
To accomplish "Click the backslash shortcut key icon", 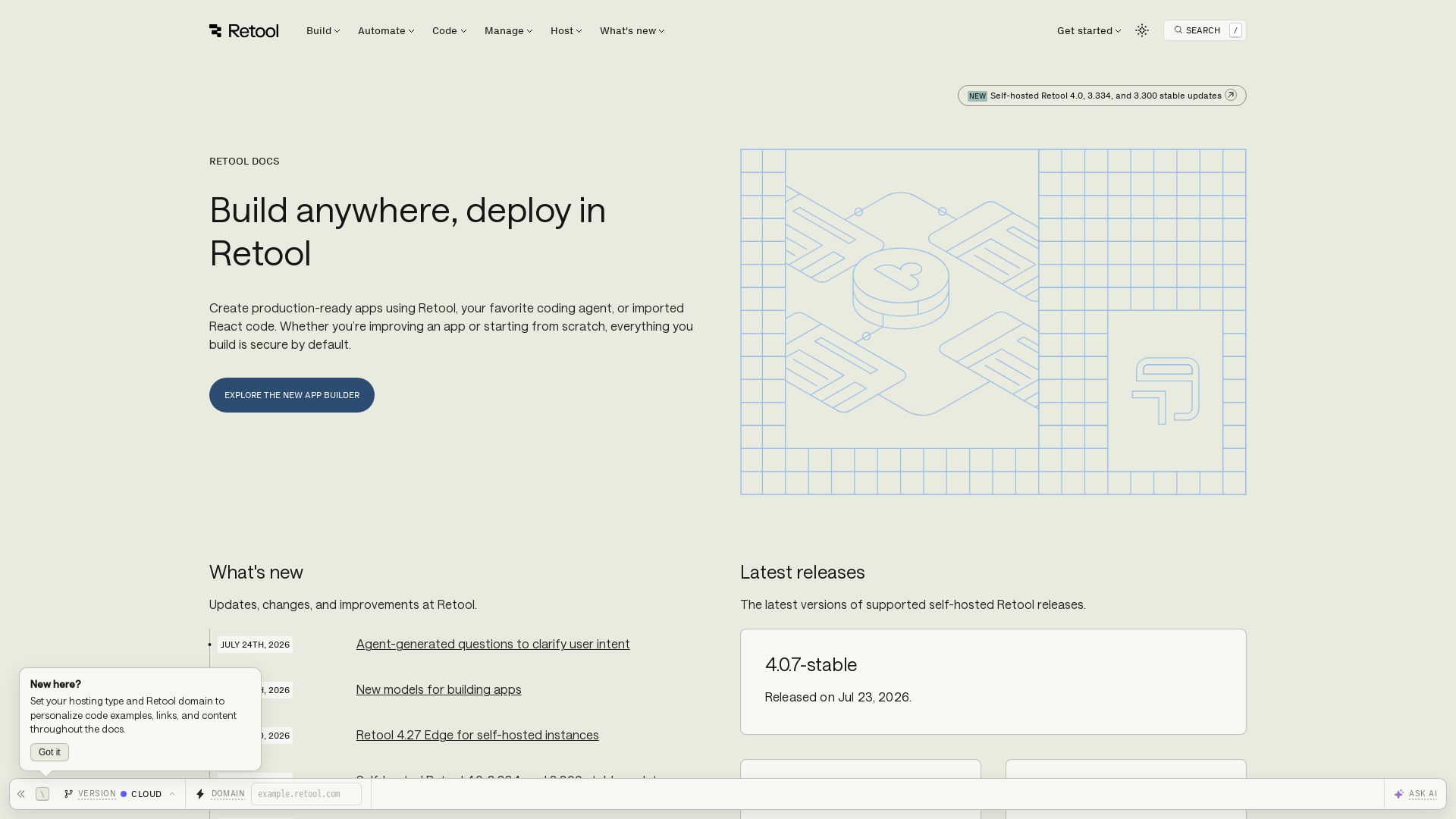I will [42, 794].
